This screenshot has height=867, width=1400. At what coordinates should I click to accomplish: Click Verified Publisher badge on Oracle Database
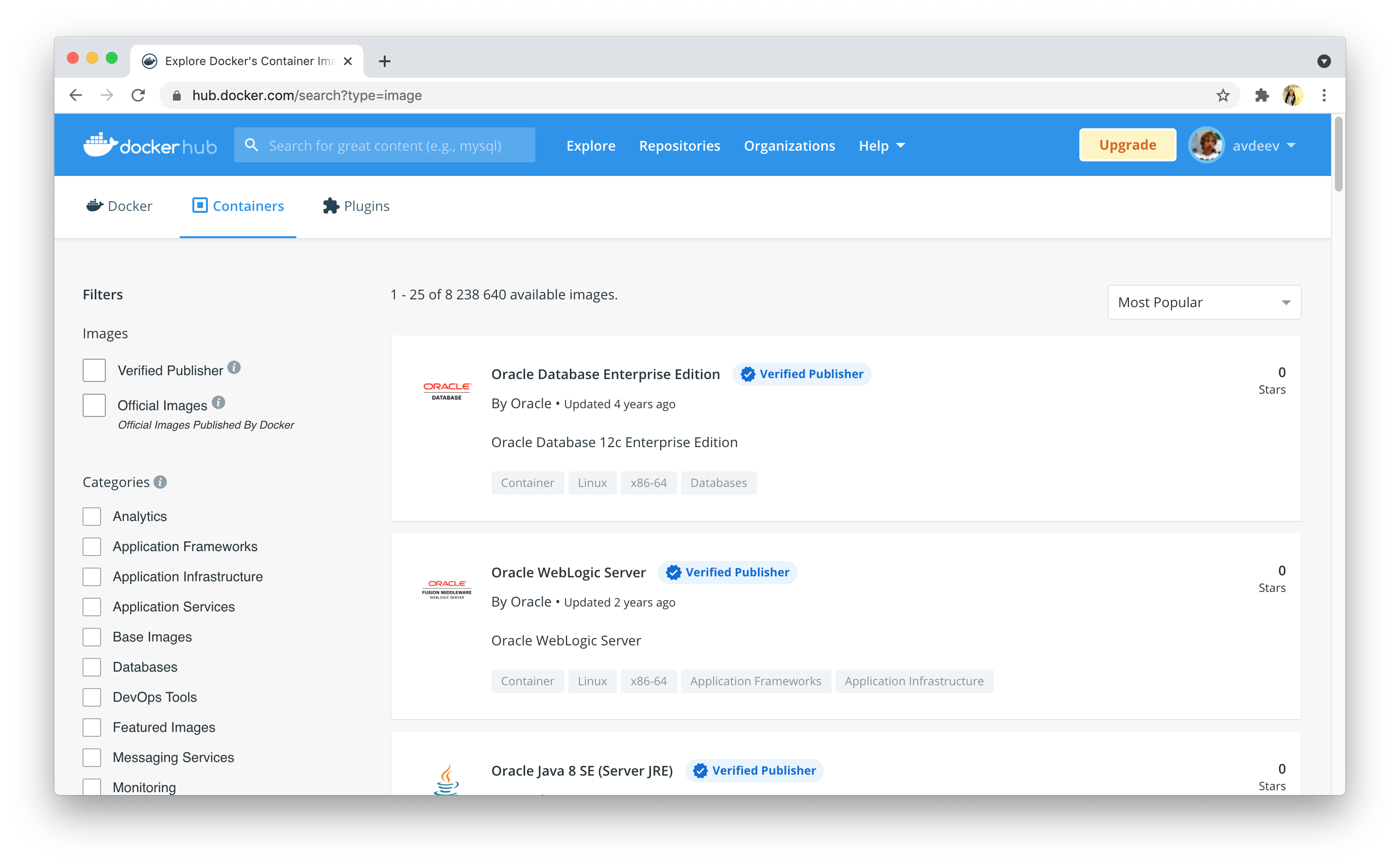[802, 374]
